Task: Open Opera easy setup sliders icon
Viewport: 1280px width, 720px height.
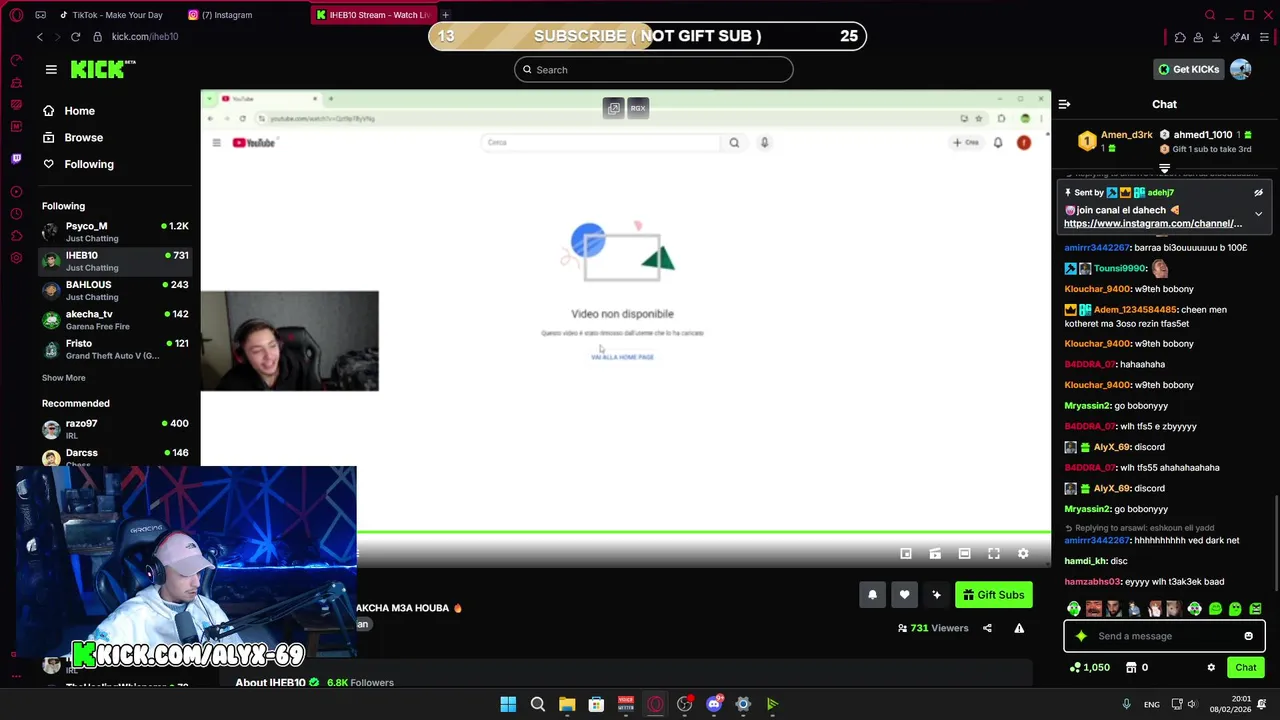Action: coord(1265,37)
